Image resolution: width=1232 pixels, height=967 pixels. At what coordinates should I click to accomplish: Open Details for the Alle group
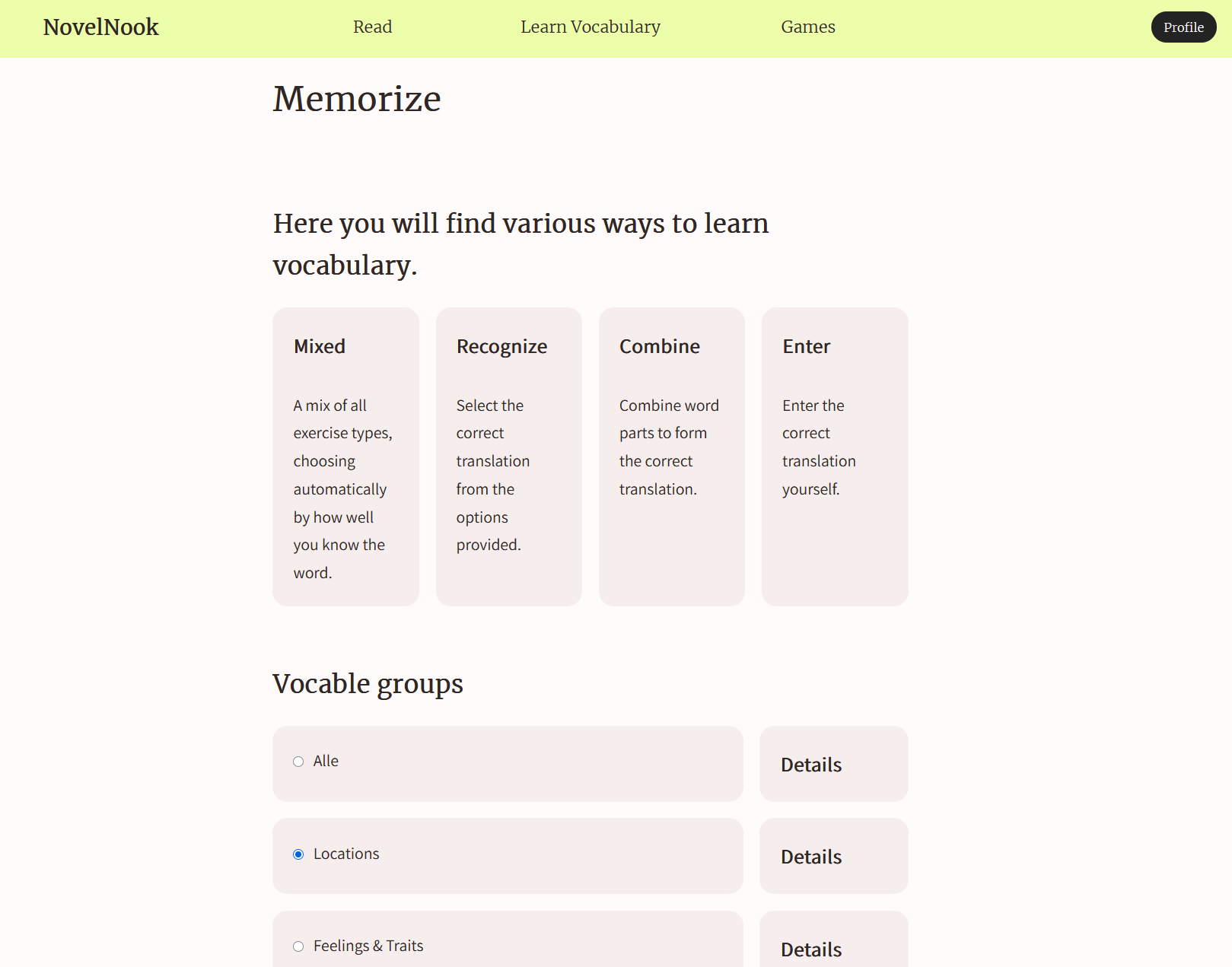[833, 764]
